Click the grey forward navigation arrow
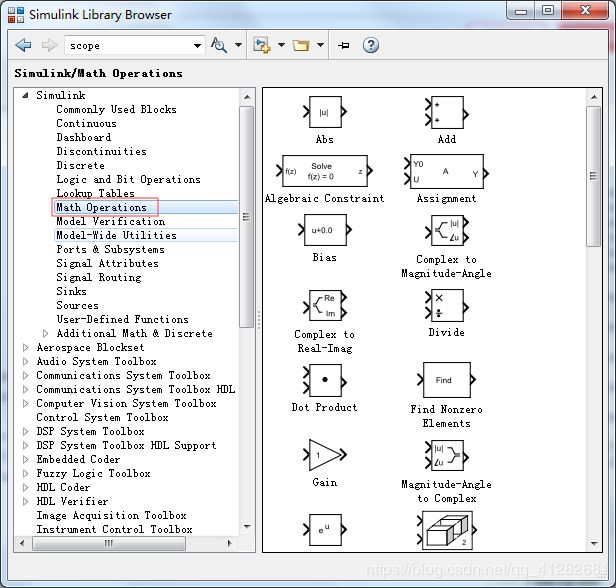 point(49,45)
